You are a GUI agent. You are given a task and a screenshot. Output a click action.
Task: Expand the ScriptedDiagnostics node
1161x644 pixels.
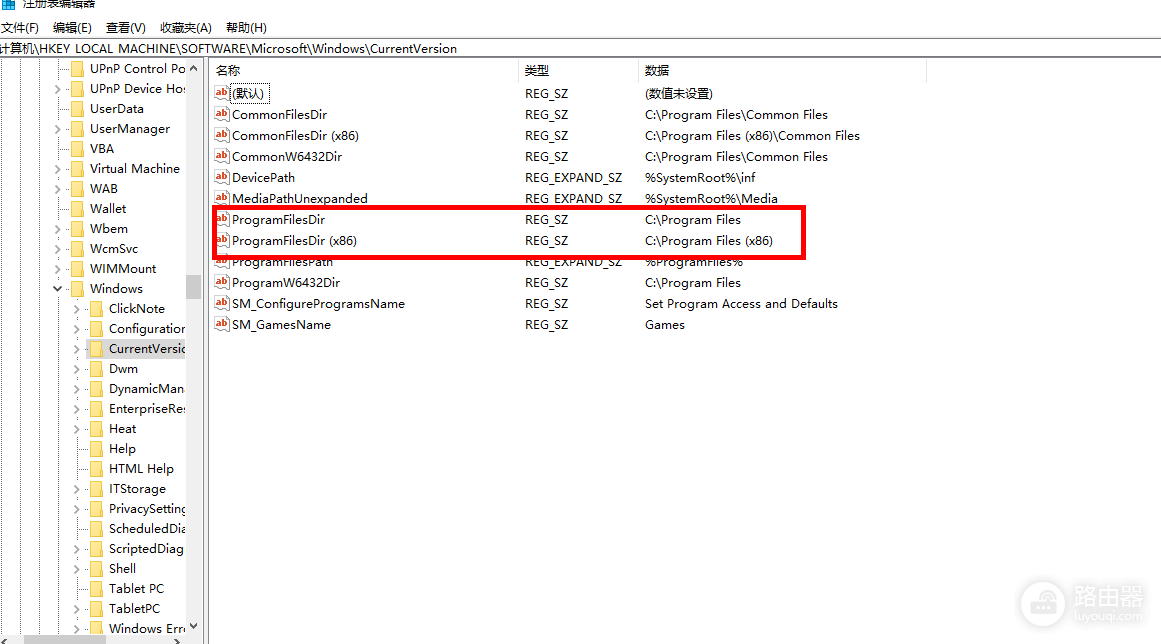[76, 549]
